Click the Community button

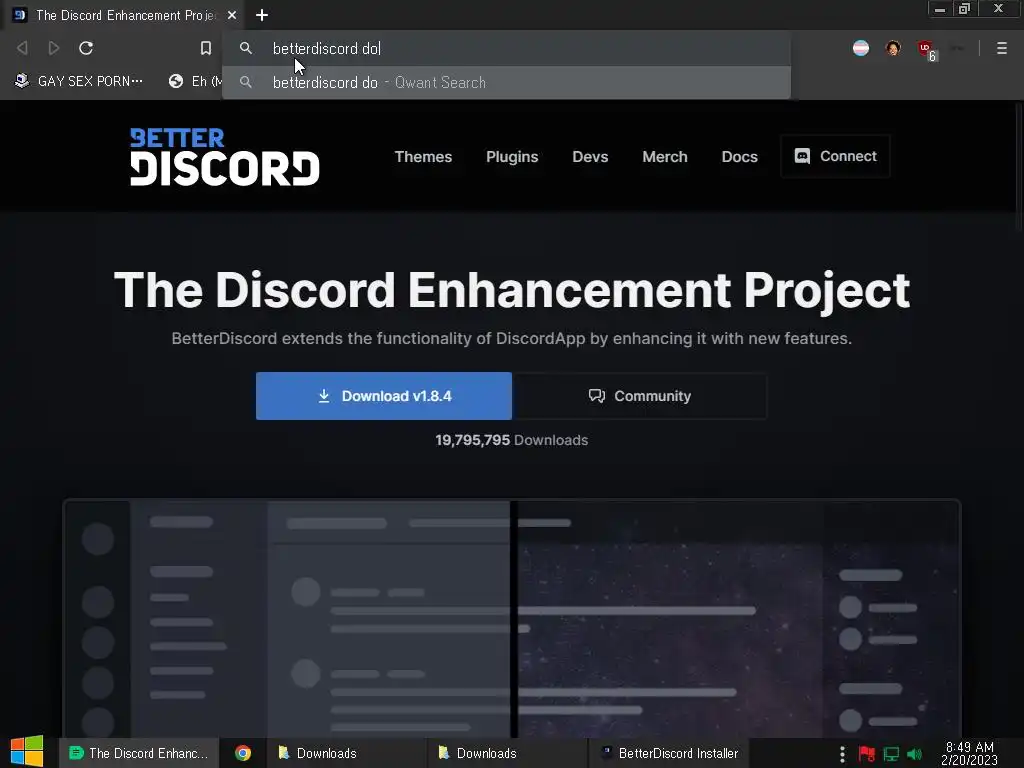coord(639,396)
